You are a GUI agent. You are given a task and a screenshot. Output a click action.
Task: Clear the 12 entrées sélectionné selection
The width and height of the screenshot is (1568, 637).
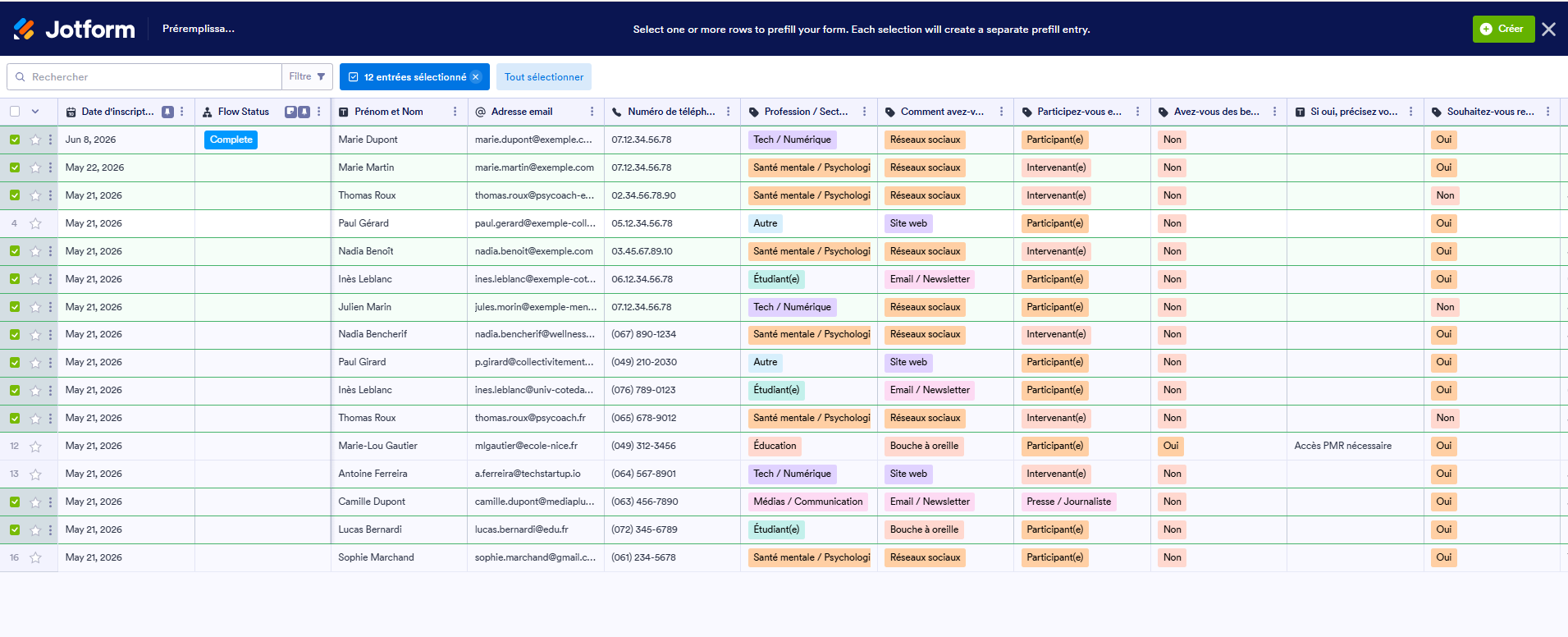coord(476,77)
